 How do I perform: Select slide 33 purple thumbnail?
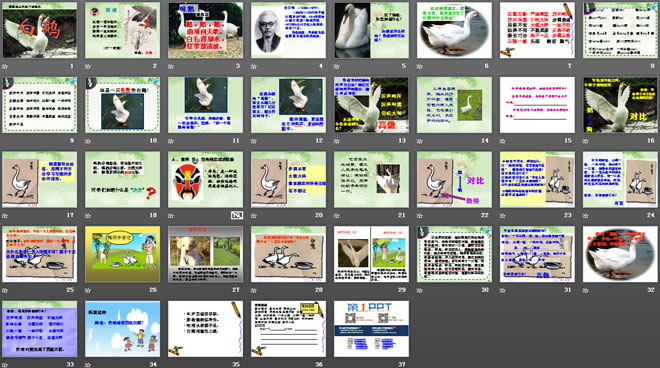pyautogui.click(x=40, y=329)
